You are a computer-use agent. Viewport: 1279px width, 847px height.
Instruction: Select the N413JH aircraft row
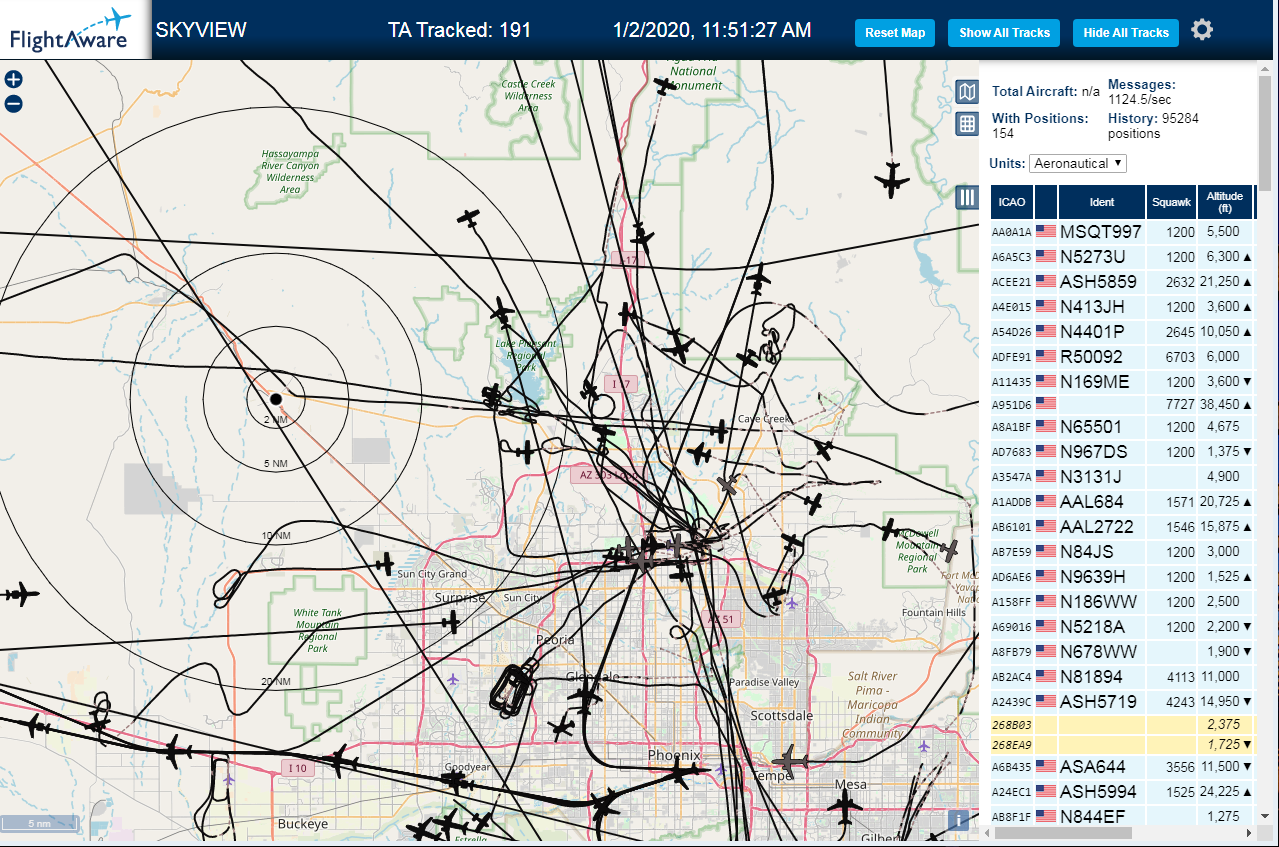tap(1122, 307)
